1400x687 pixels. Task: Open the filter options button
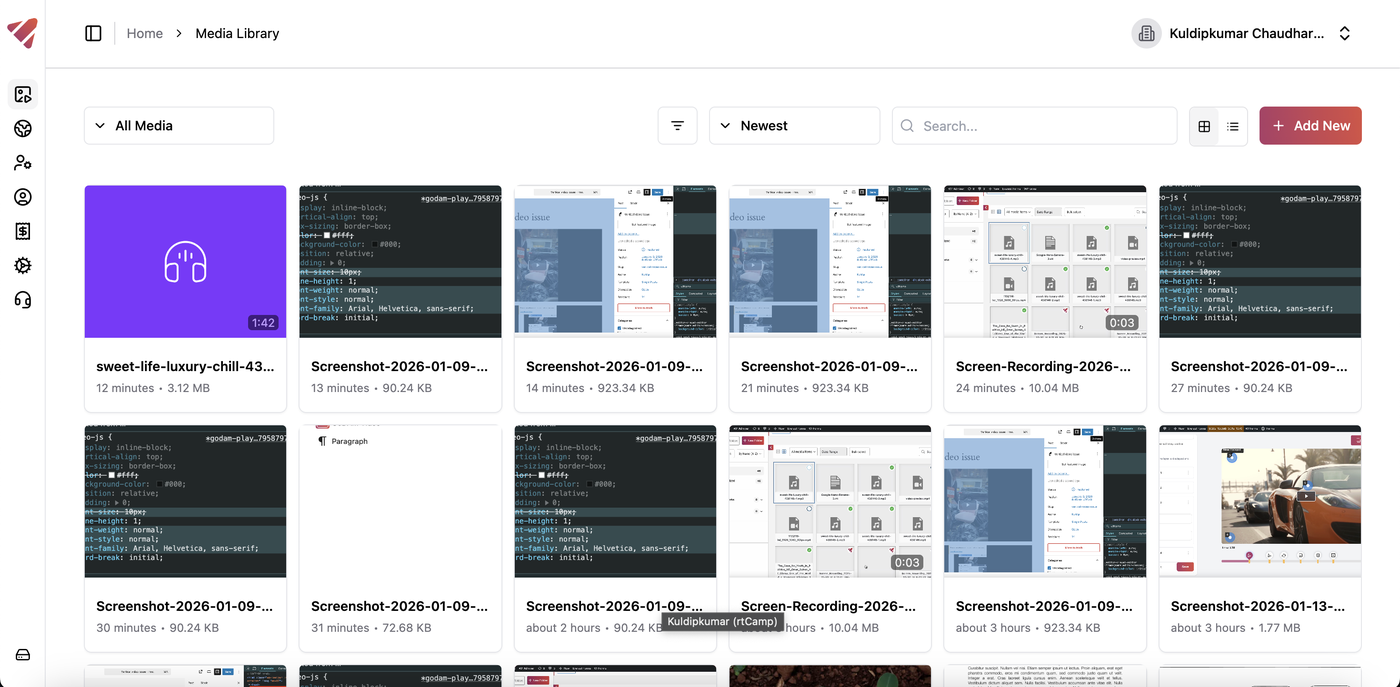[x=677, y=126]
